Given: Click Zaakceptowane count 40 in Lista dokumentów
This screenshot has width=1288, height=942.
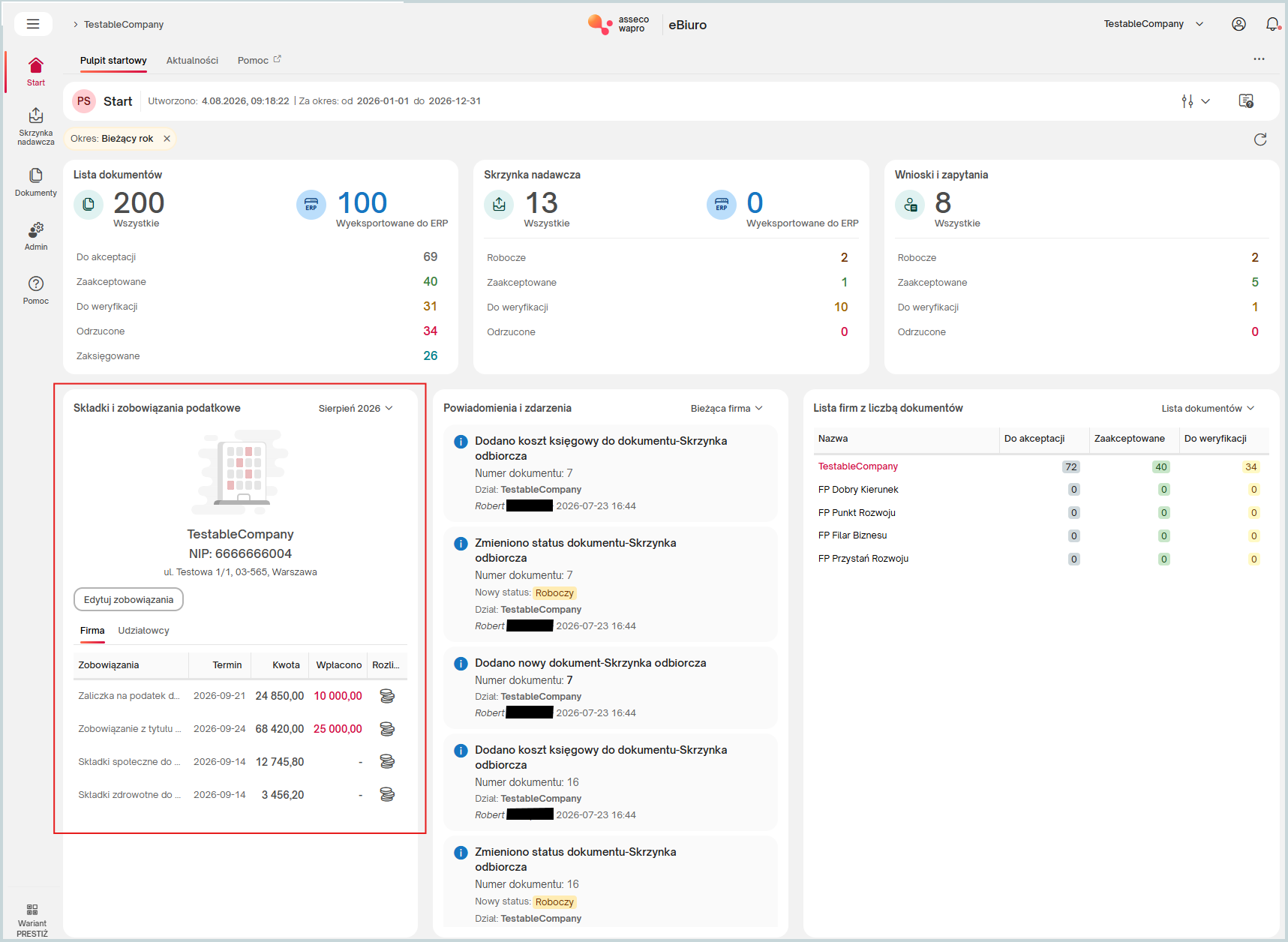Looking at the screenshot, I should point(430,282).
